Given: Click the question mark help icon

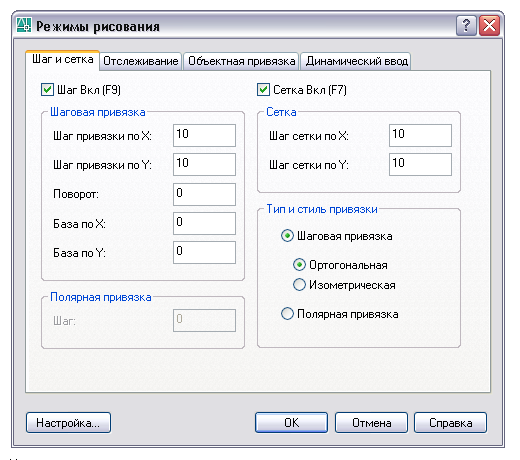Looking at the screenshot, I should point(466,25).
